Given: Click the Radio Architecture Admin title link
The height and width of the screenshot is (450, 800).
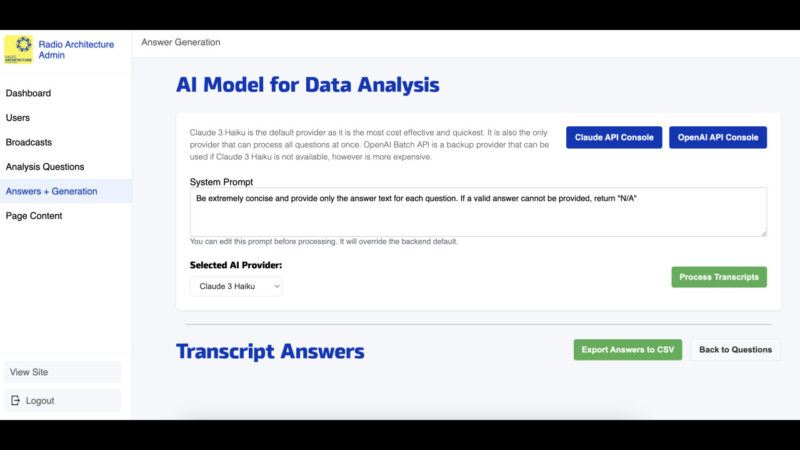Looking at the screenshot, I should [76, 50].
